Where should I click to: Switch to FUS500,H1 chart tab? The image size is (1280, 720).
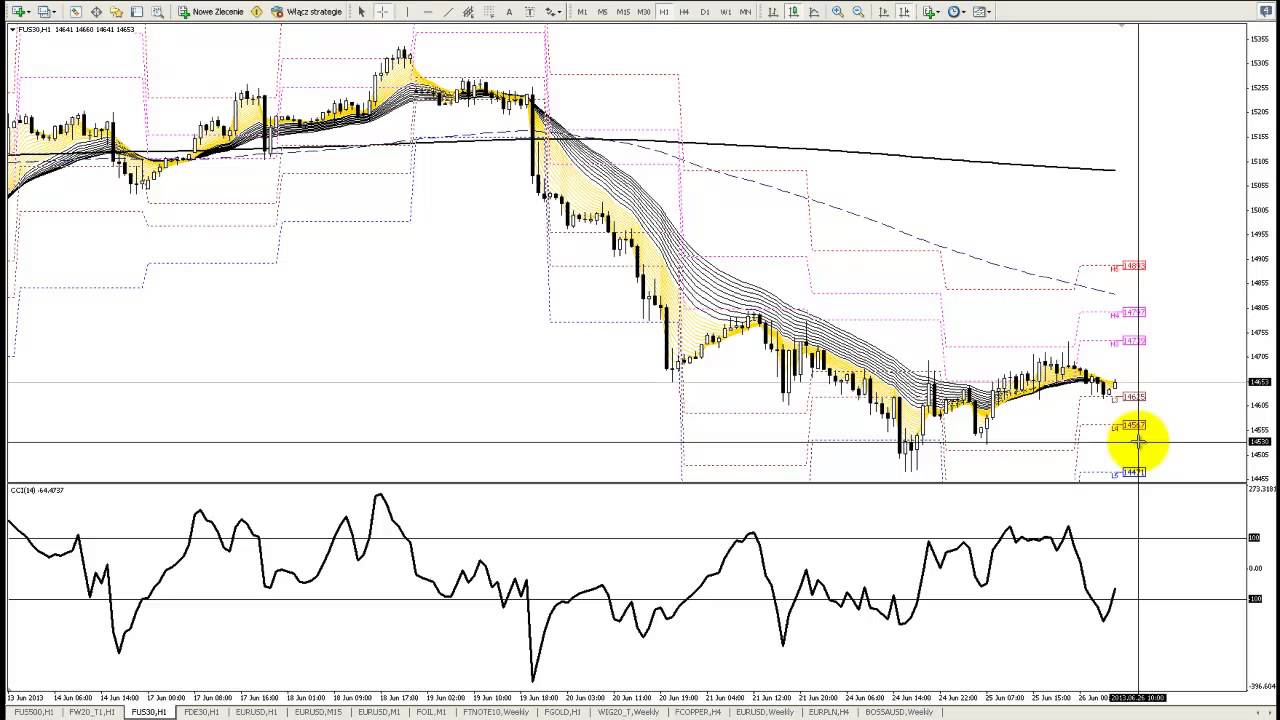coord(33,712)
